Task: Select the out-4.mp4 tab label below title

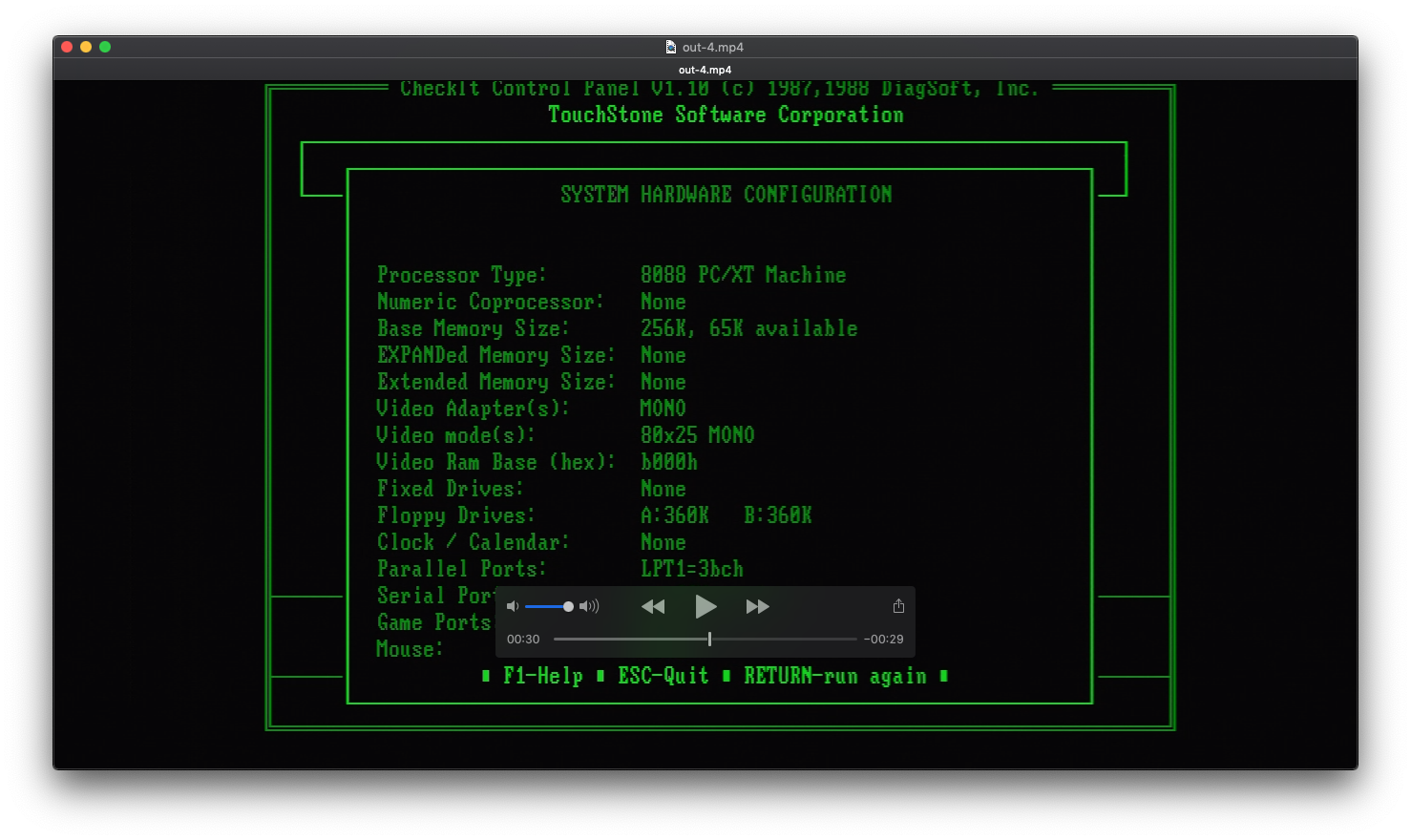Action: click(705, 70)
